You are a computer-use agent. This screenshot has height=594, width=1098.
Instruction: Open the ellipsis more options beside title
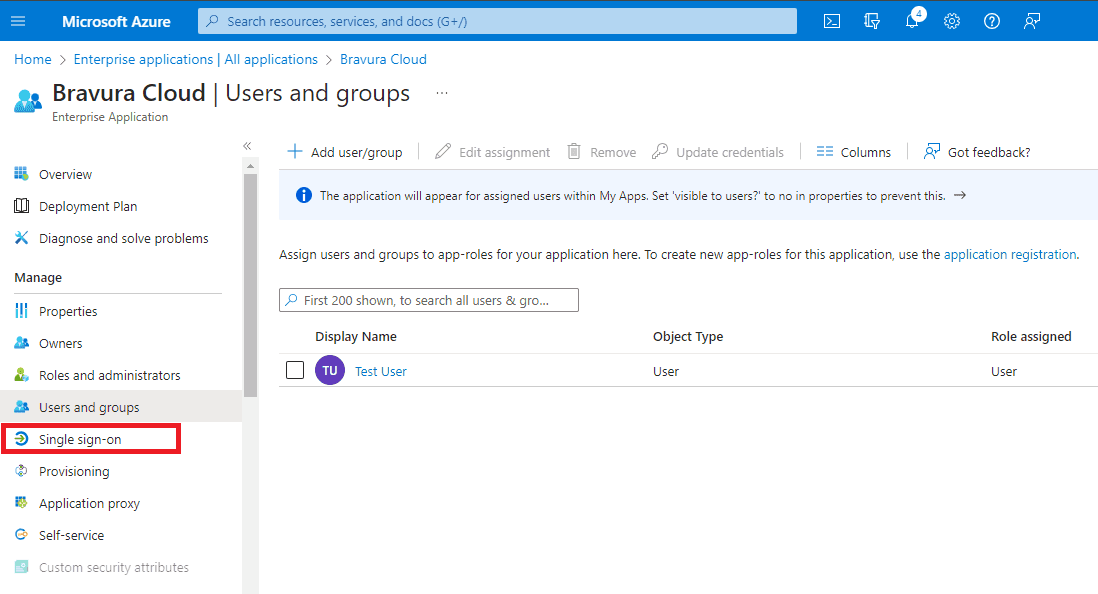442,93
